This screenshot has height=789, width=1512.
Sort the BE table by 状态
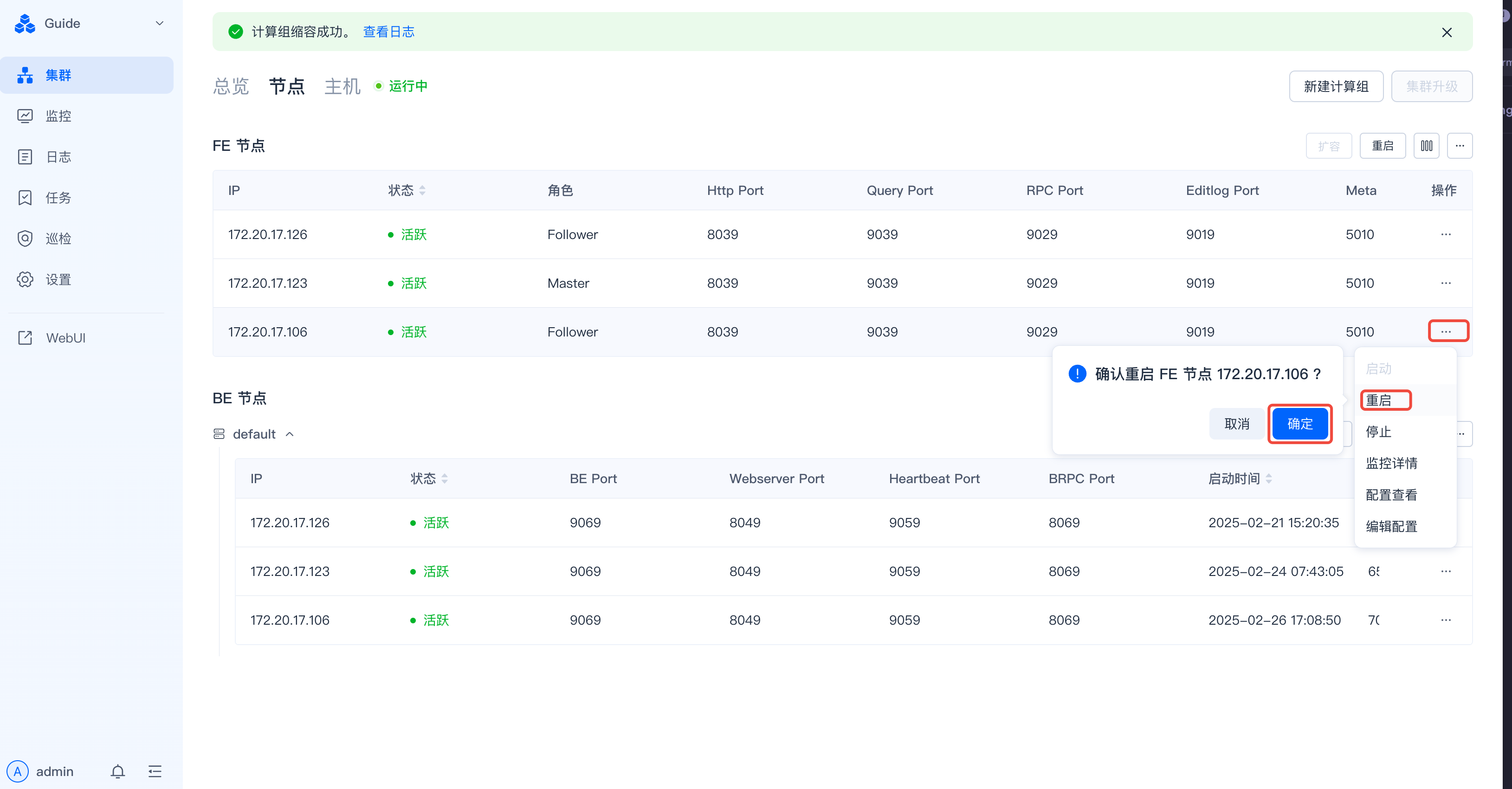tap(444, 479)
